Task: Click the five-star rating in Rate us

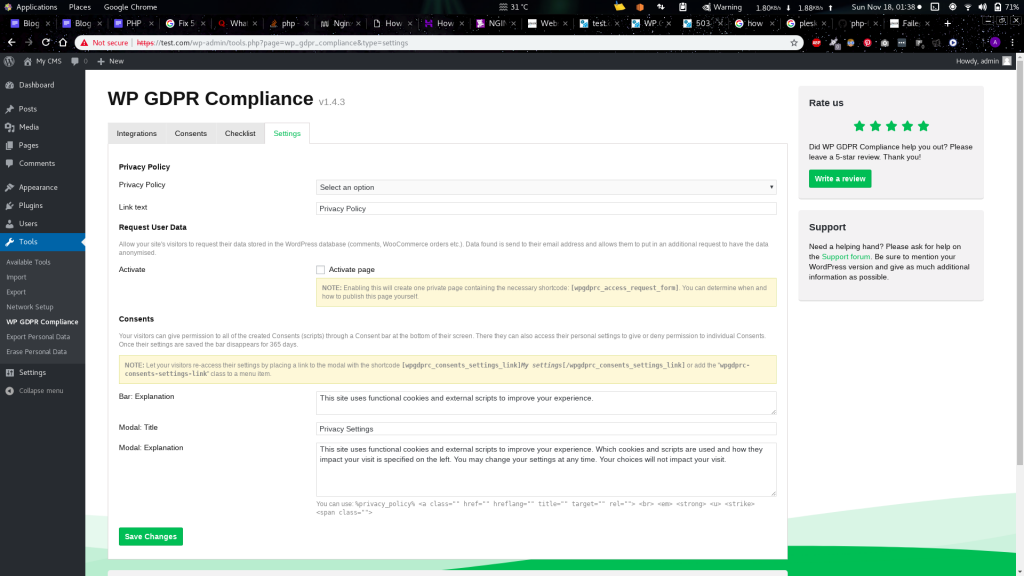Action: 891,127
